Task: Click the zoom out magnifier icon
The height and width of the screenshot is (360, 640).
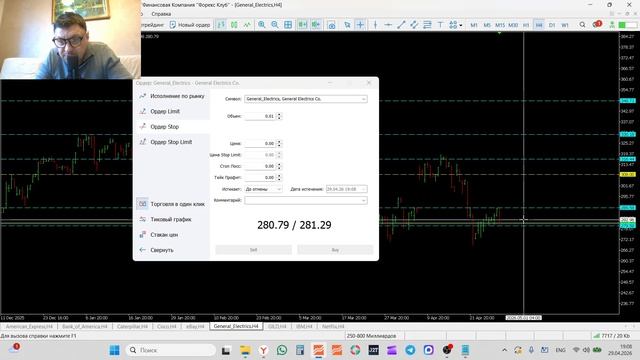Action: [x=275, y=25]
